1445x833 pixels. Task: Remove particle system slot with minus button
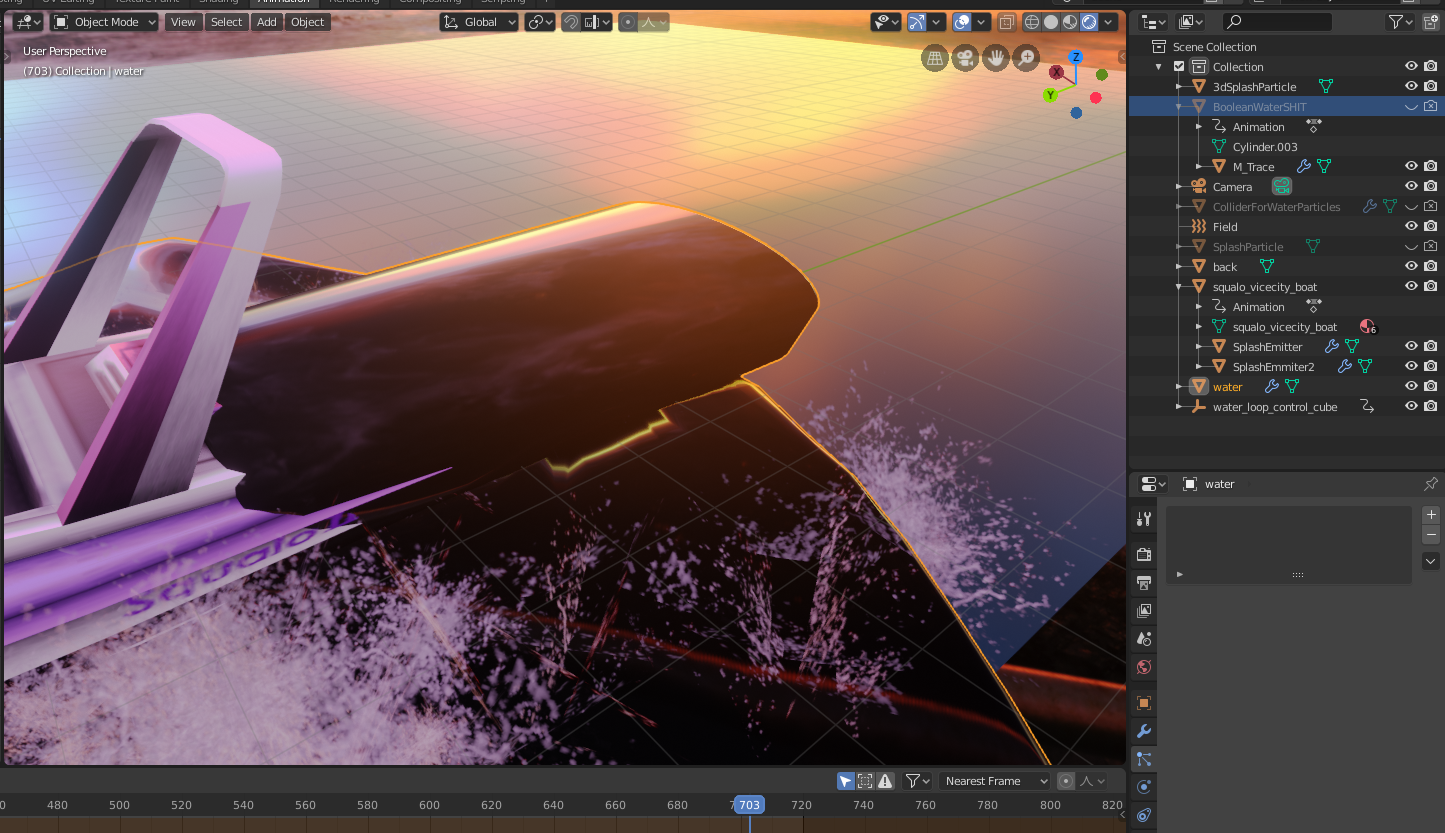(1431, 535)
